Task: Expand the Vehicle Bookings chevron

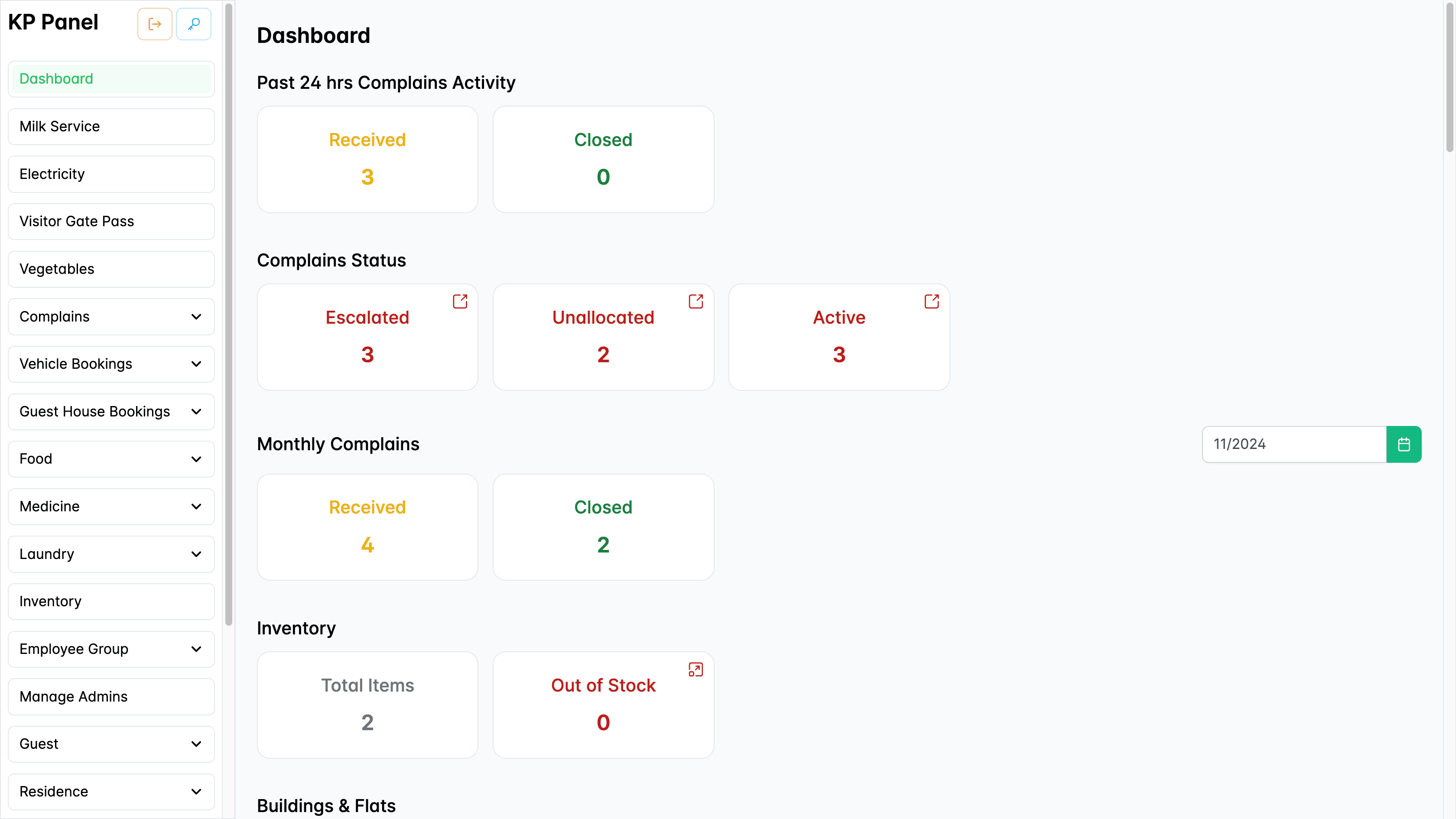Action: point(196,364)
